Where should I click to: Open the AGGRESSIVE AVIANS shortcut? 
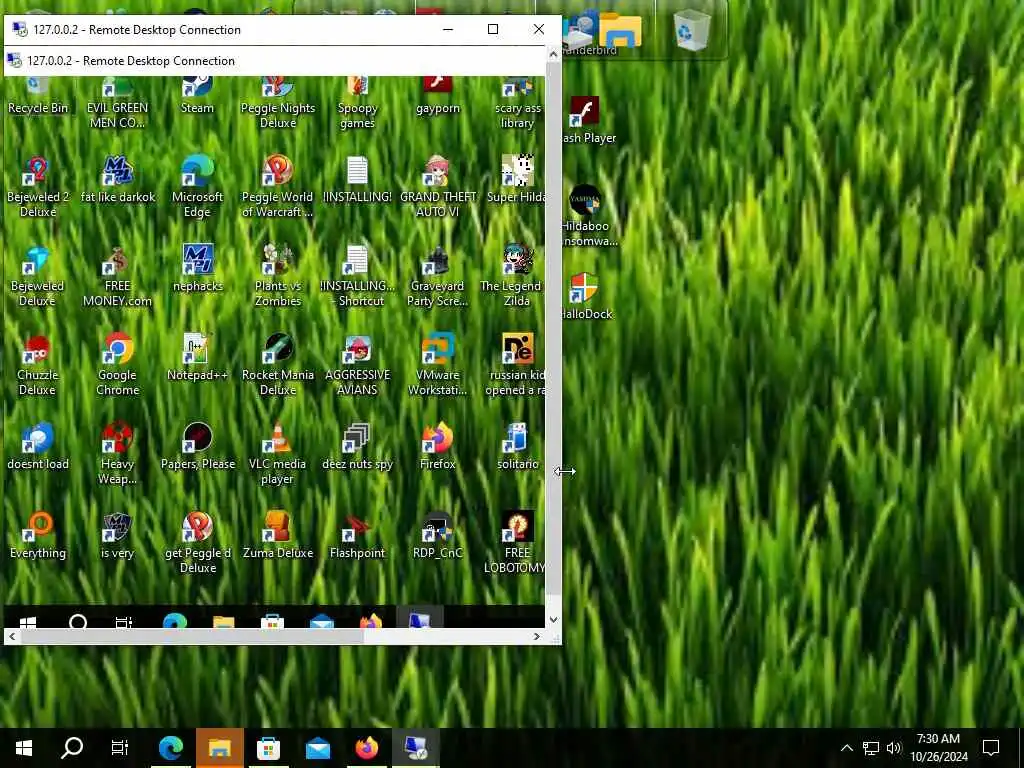(x=357, y=366)
